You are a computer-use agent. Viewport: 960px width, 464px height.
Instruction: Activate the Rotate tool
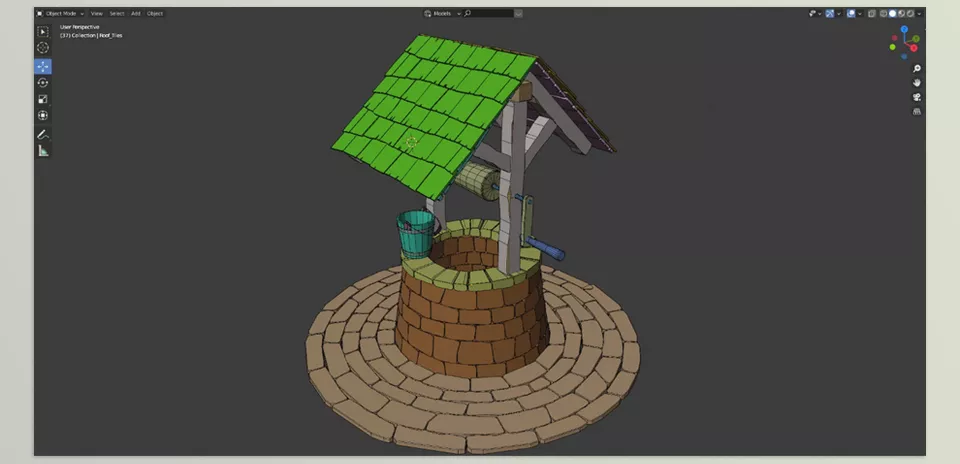(x=43, y=83)
